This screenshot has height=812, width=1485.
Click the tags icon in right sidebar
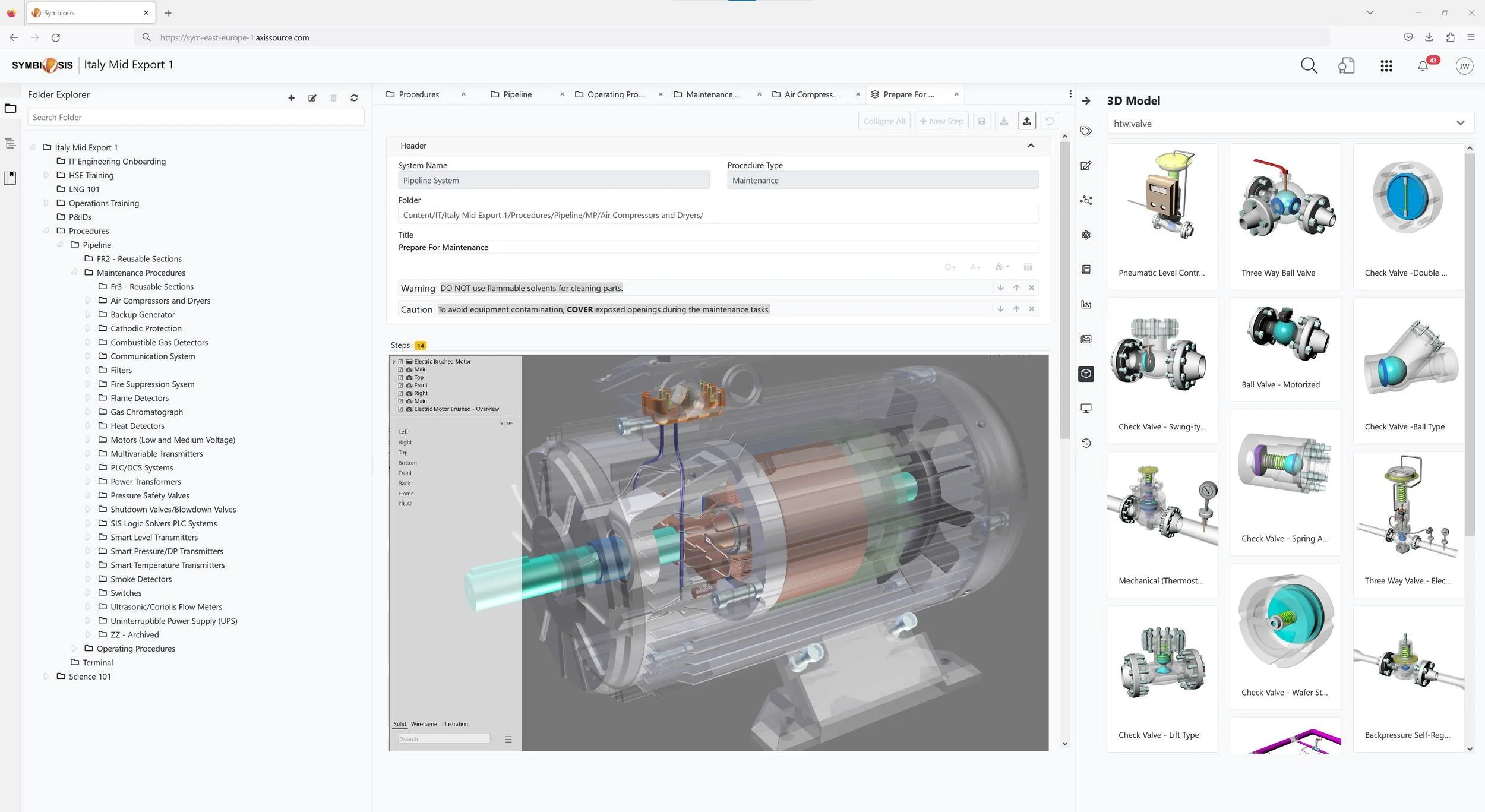tap(1086, 131)
